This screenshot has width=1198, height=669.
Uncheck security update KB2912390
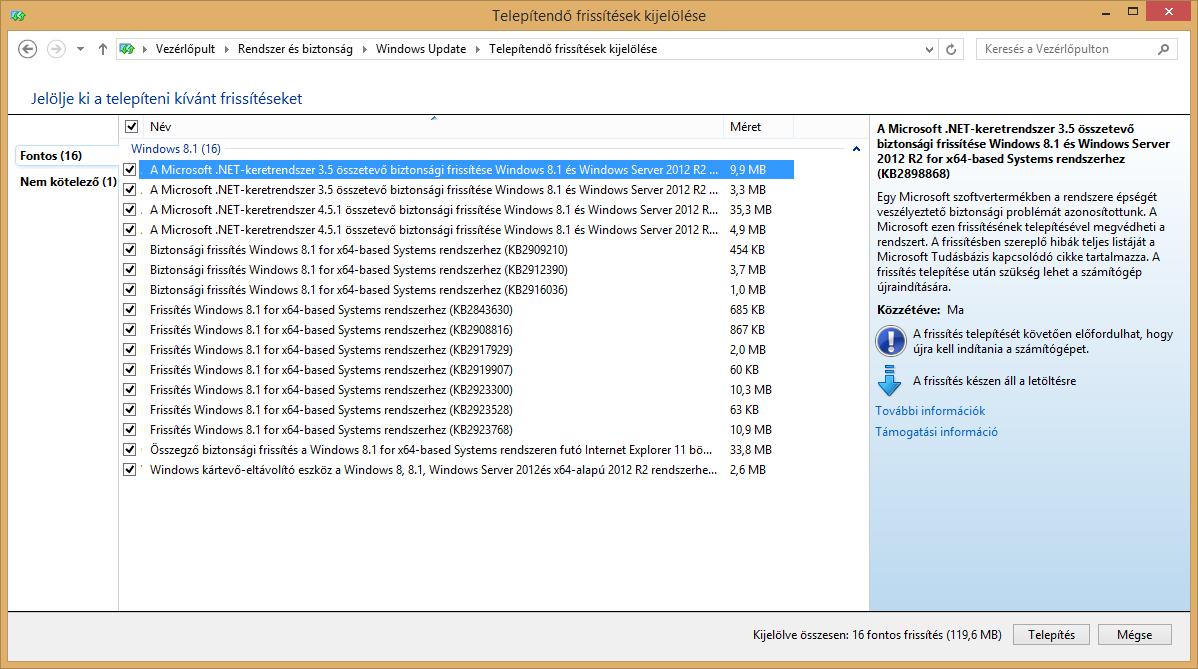pyautogui.click(x=130, y=270)
